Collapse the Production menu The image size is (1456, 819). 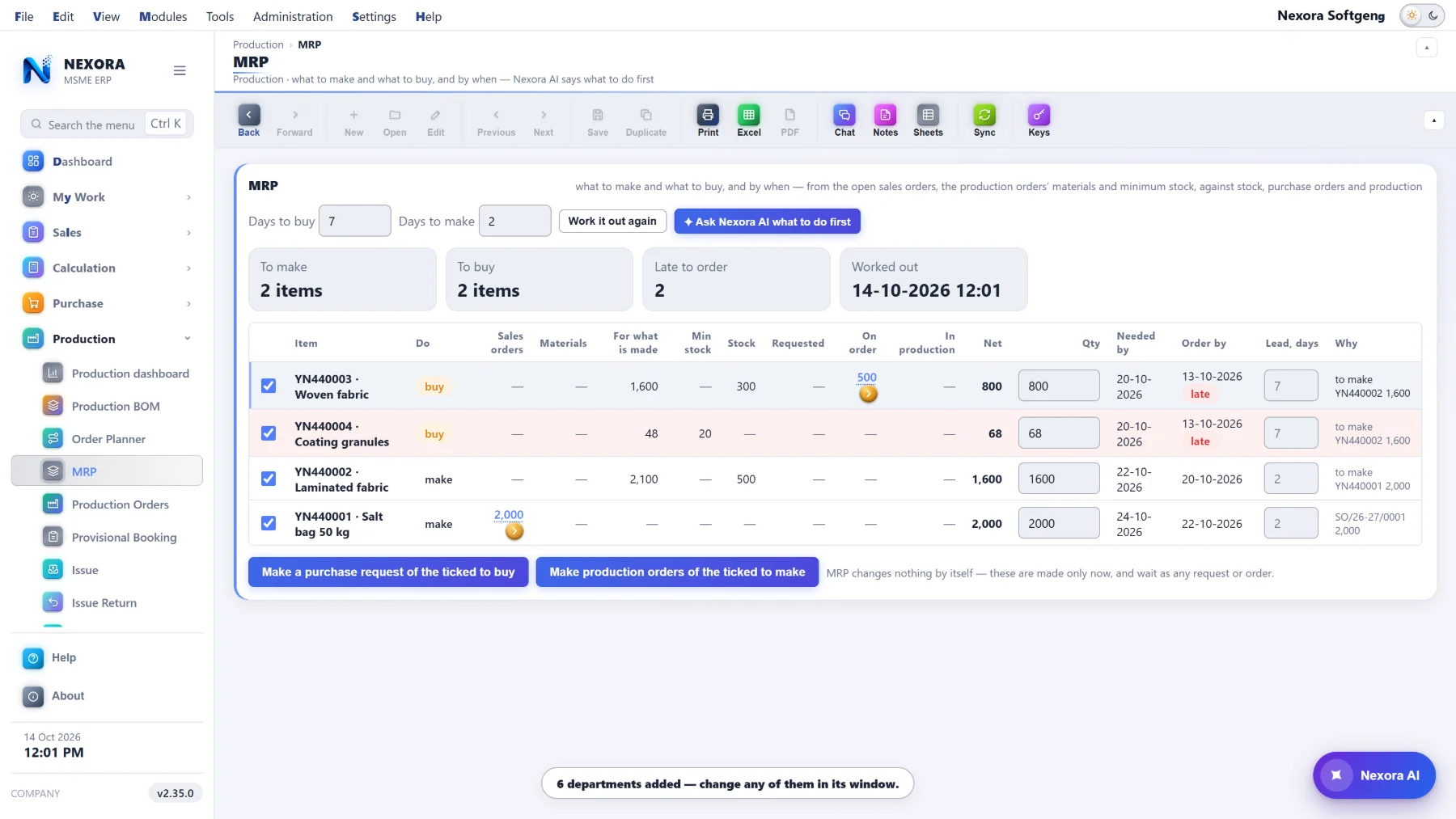[x=107, y=339]
